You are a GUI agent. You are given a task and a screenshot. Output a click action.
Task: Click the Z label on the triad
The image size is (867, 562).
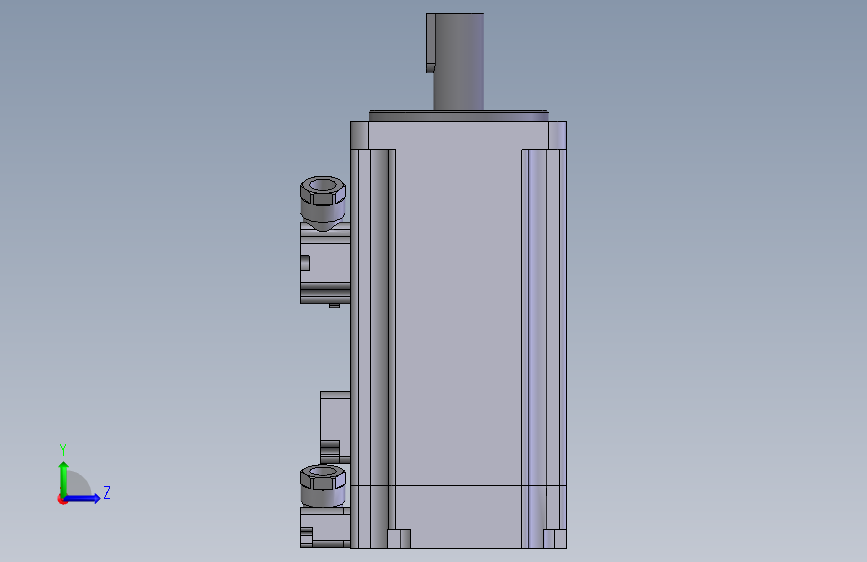[107, 492]
